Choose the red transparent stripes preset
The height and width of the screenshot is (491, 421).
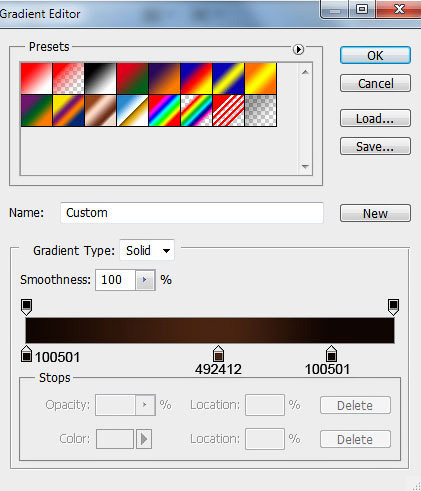pos(228,110)
